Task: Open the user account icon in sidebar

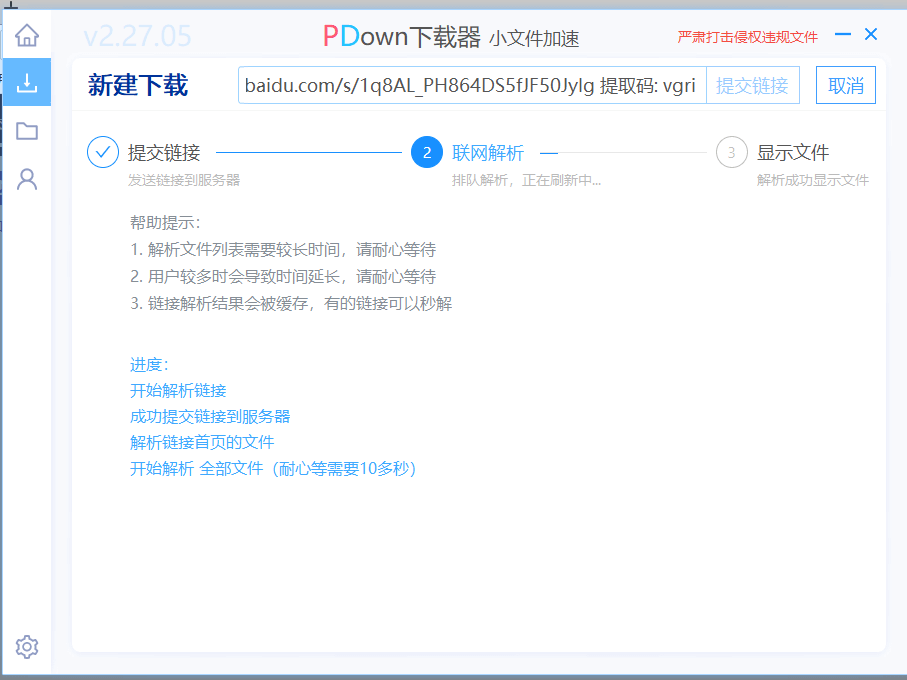Action: point(27,179)
